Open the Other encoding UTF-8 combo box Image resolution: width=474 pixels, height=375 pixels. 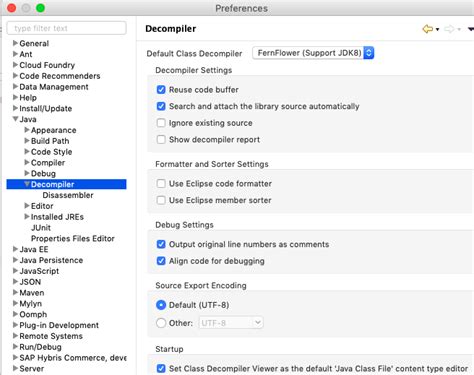[231, 323]
